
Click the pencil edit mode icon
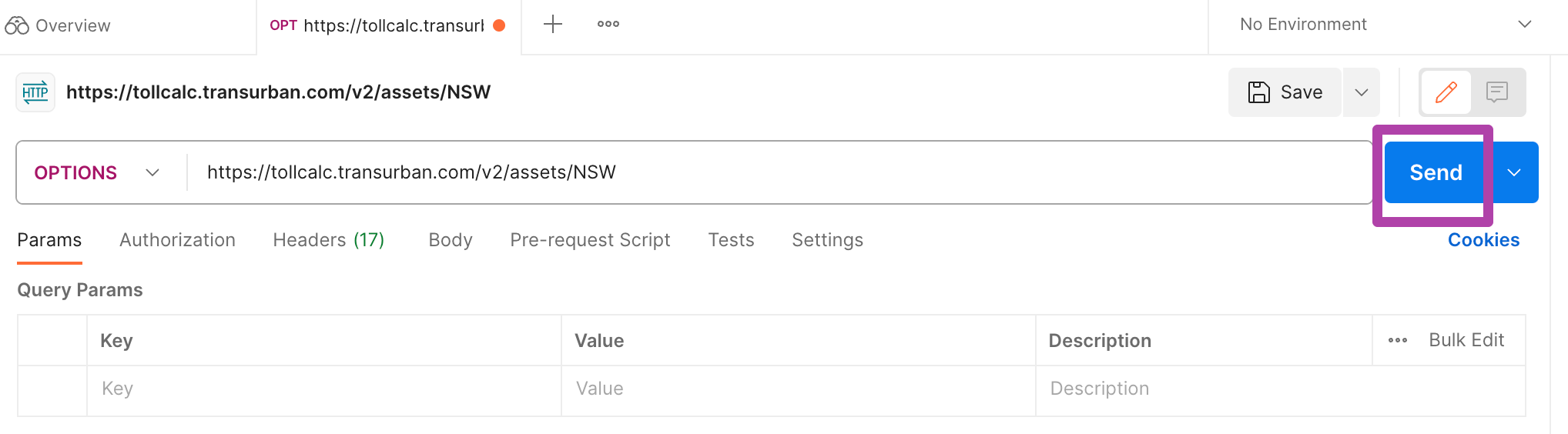pyautogui.click(x=1446, y=92)
